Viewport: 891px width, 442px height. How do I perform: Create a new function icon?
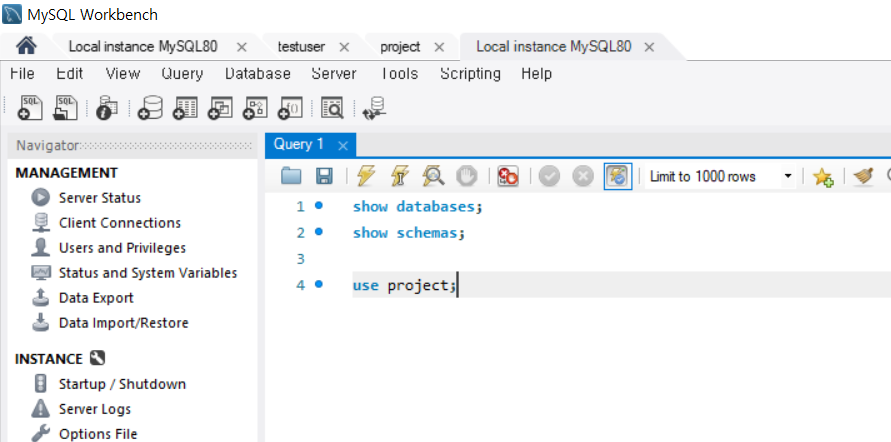[290, 107]
